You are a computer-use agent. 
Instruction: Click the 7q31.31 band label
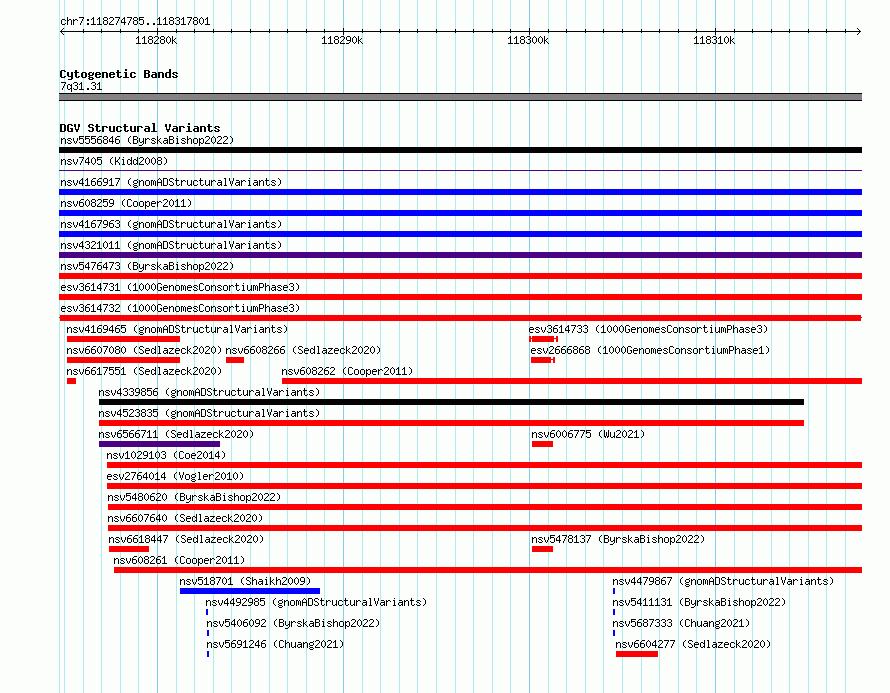[81, 86]
